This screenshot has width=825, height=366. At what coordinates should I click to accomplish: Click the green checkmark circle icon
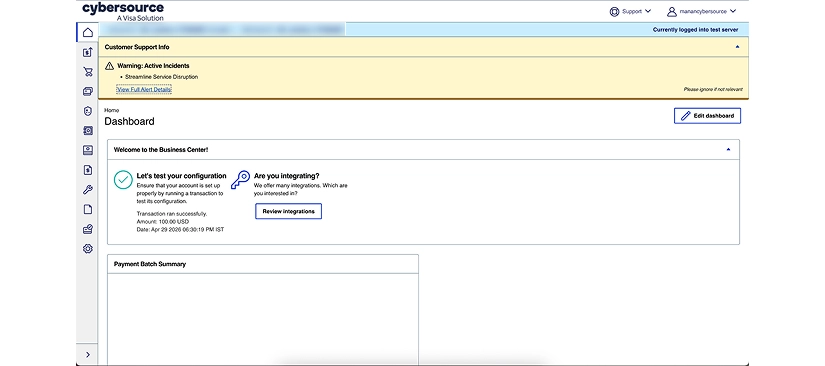[x=123, y=180]
